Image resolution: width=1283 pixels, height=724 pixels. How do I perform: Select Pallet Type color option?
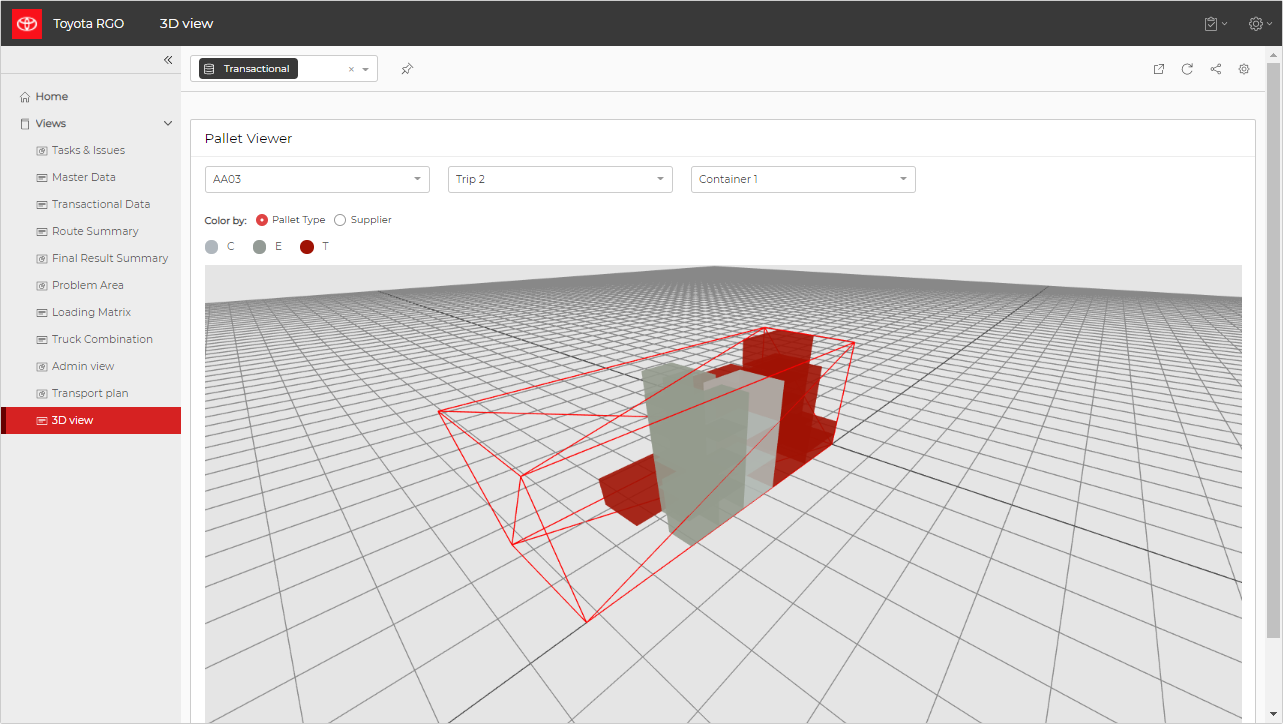tap(262, 220)
